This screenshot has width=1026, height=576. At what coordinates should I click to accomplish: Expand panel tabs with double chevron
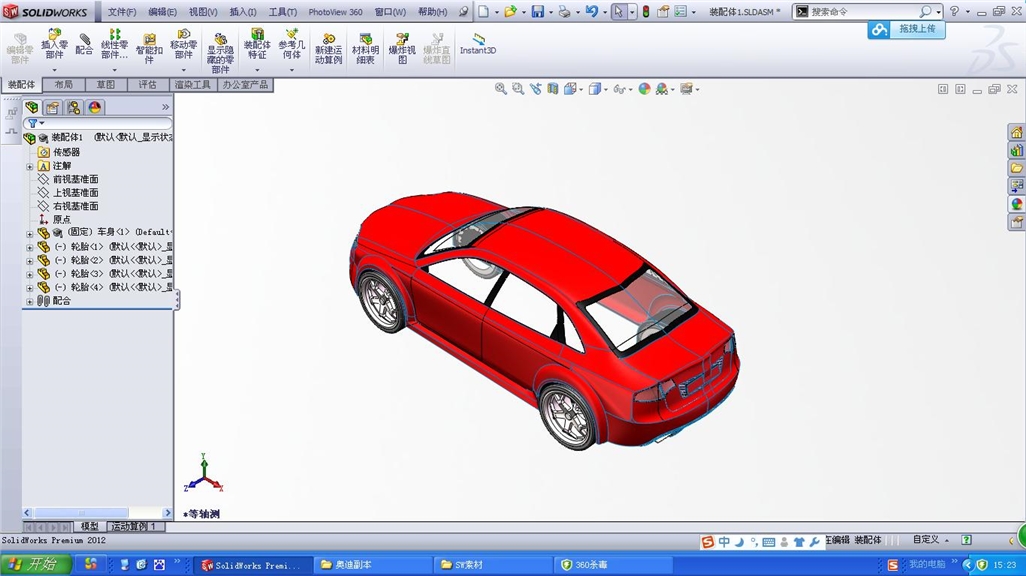pyautogui.click(x=166, y=107)
